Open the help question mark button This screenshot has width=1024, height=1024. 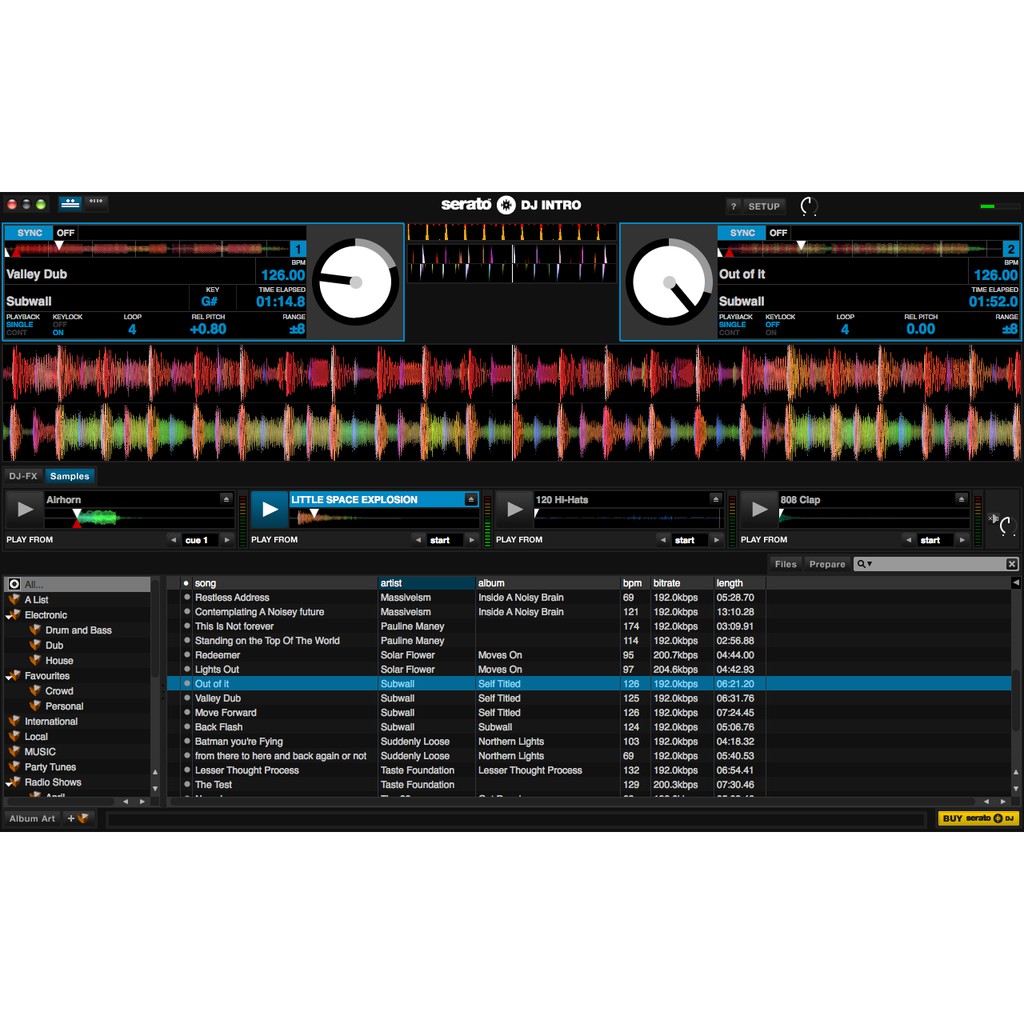point(733,206)
